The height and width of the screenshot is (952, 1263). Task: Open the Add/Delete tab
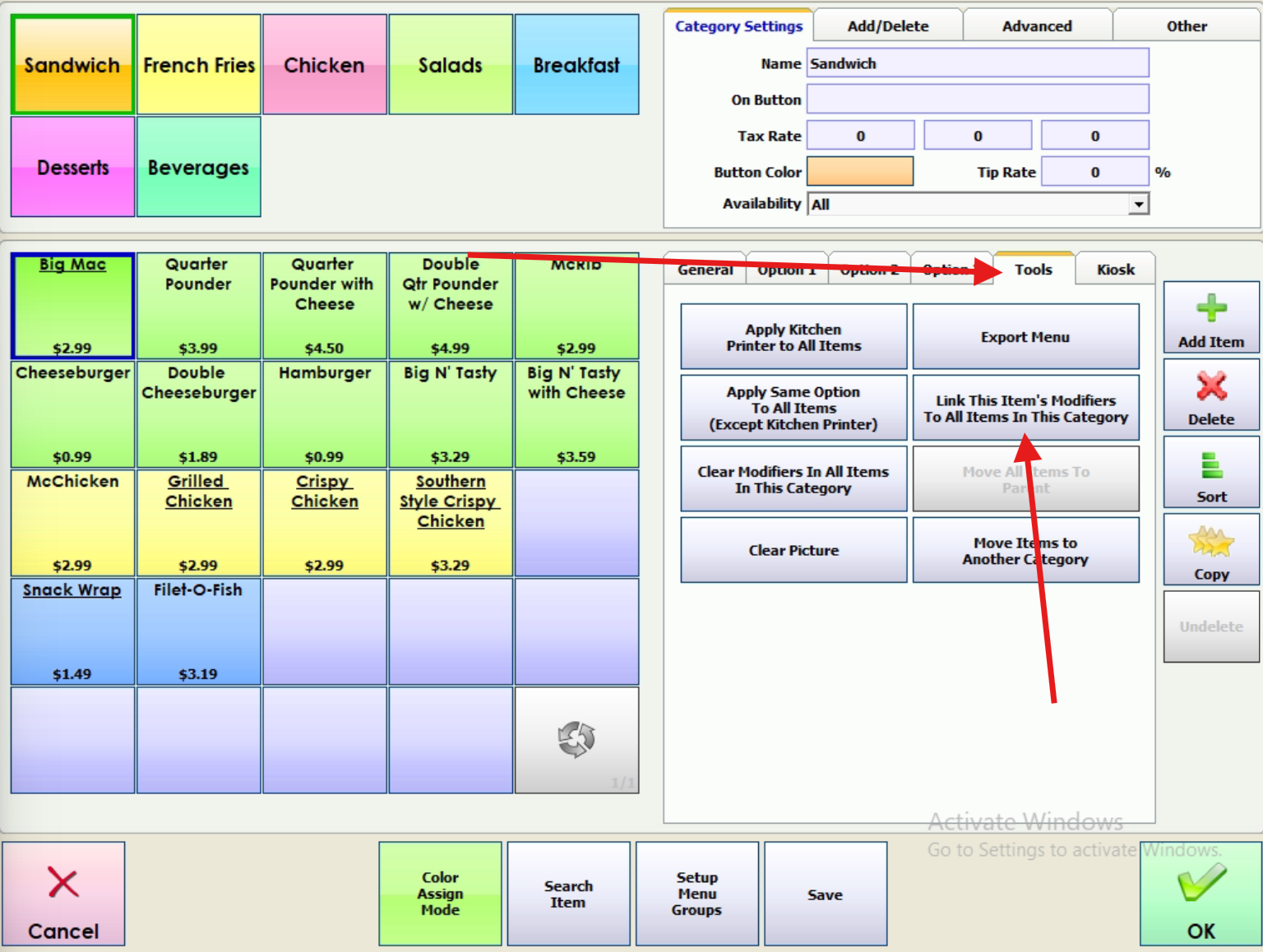click(x=888, y=25)
